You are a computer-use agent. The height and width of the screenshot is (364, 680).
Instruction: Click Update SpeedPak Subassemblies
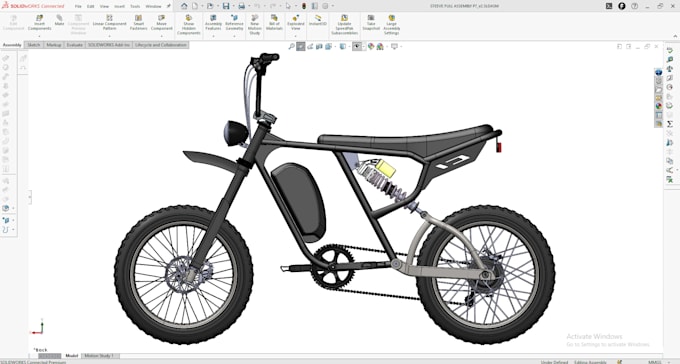344,25
